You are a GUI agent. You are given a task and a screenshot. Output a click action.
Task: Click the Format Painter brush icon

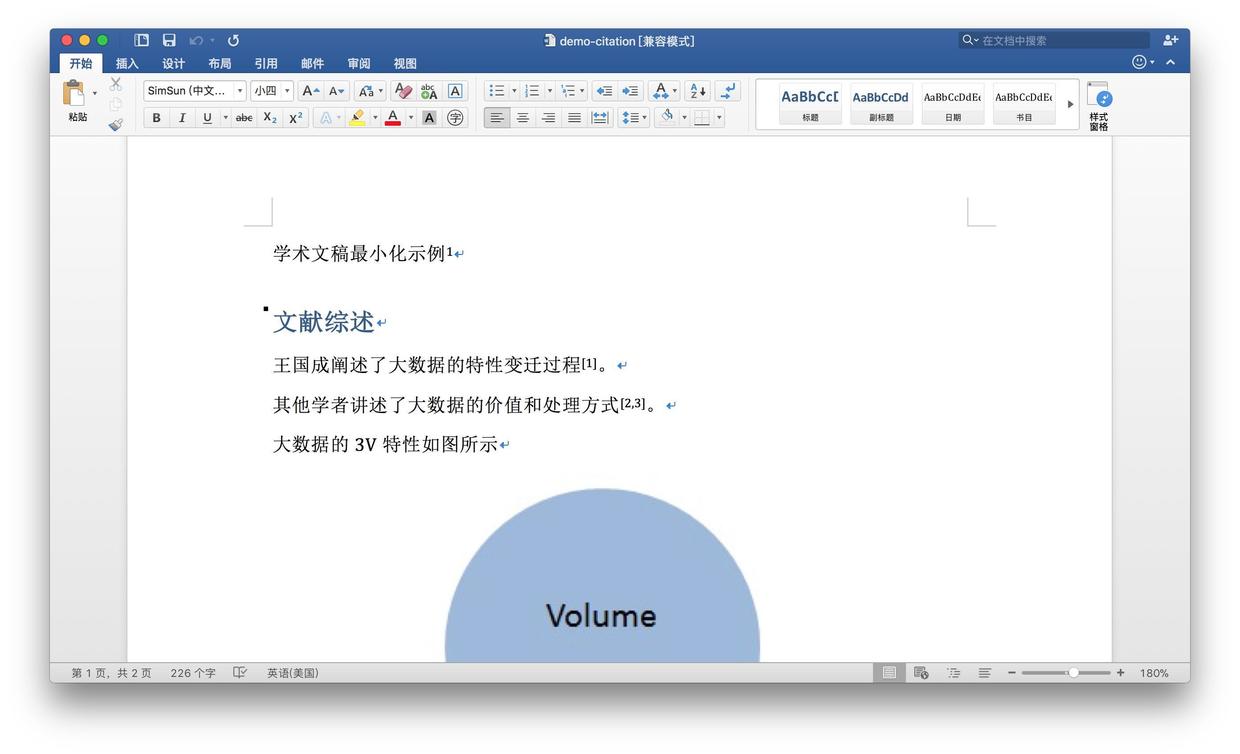click(x=116, y=125)
